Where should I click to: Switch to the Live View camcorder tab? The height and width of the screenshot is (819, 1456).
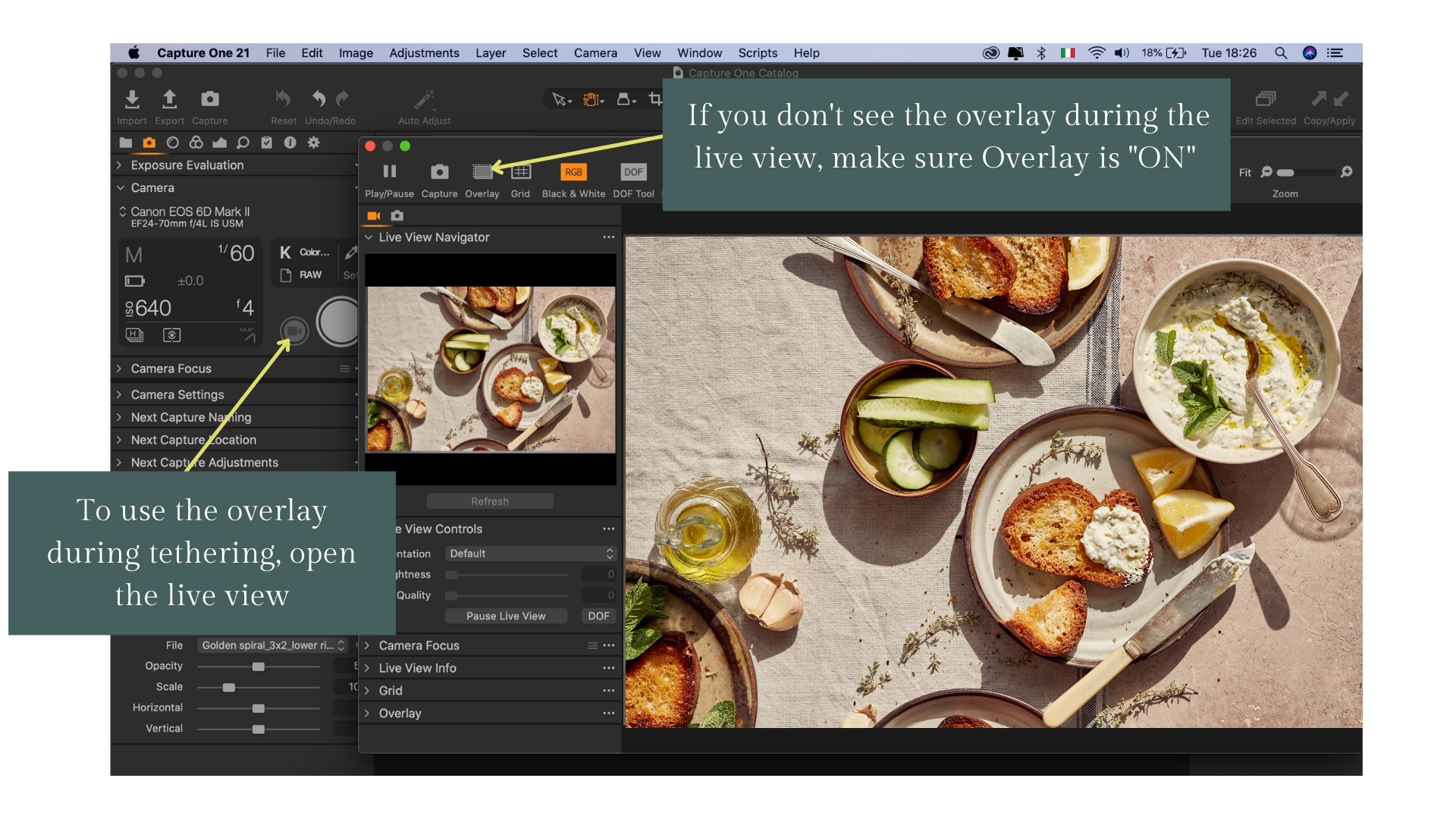point(374,216)
